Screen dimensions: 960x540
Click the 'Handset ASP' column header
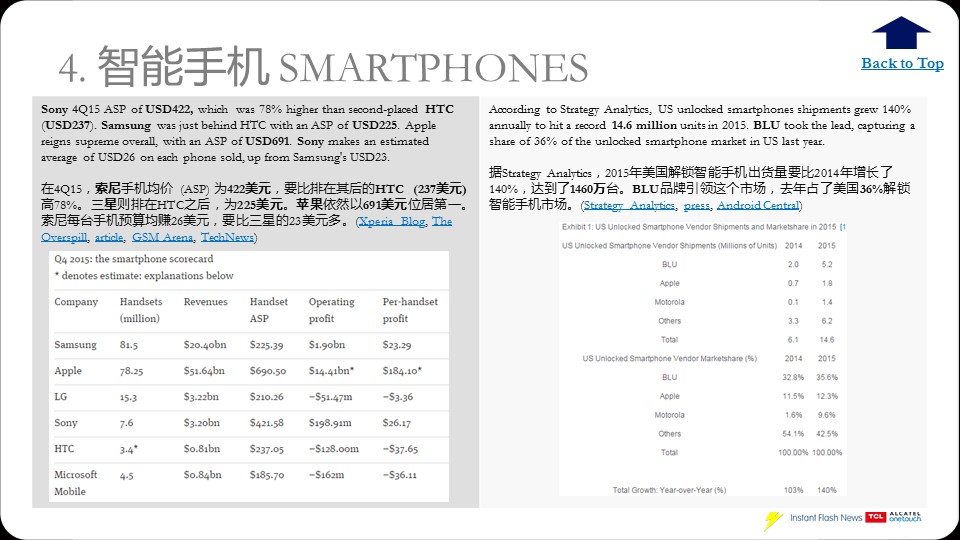click(268, 310)
